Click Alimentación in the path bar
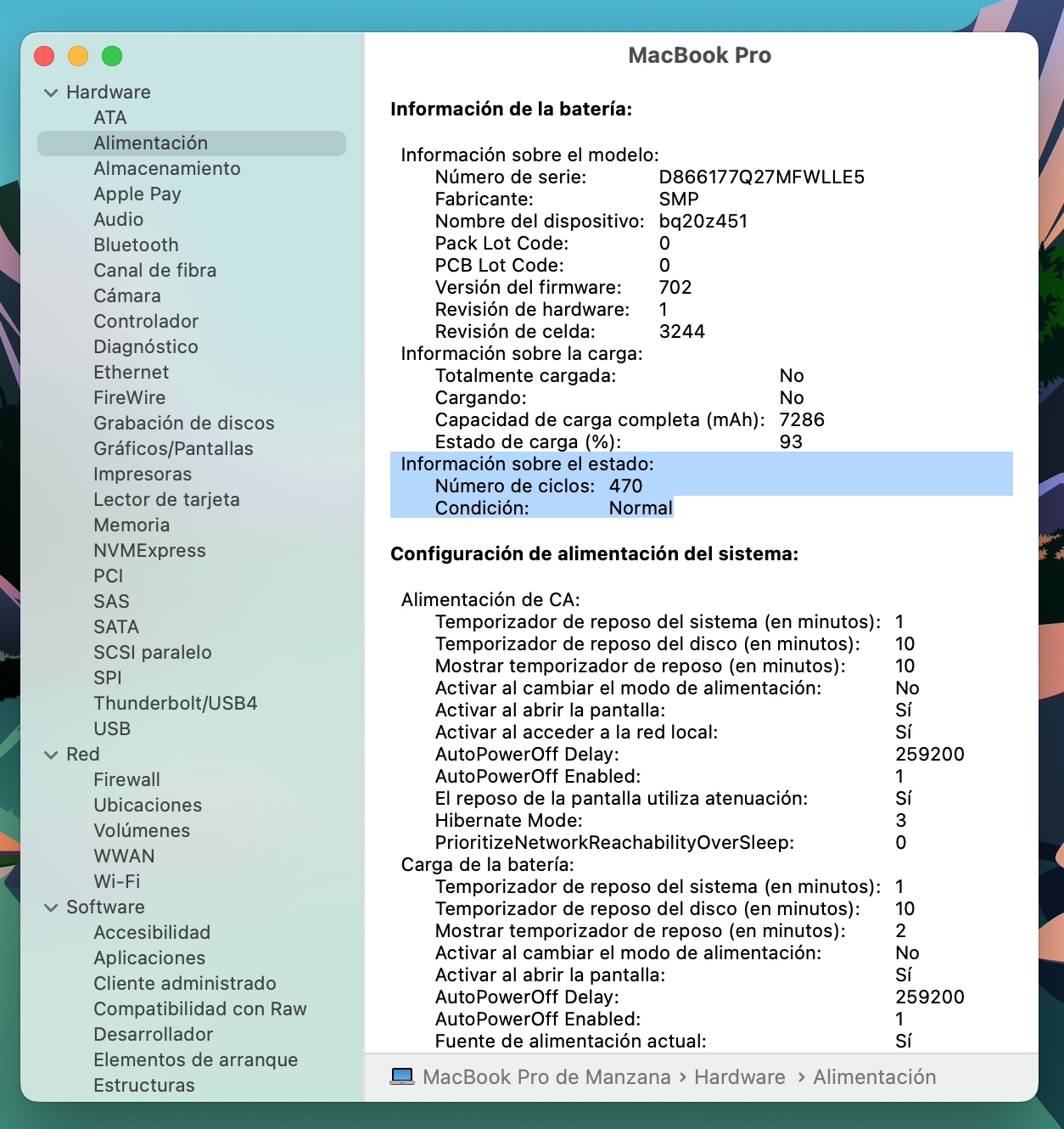 (x=874, y=1077)
